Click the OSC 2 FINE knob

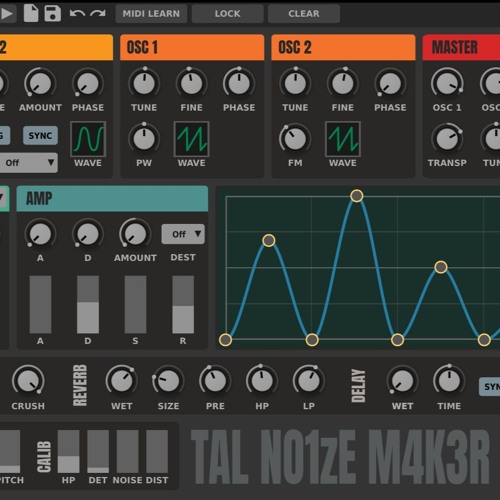[x=343, y=83]
